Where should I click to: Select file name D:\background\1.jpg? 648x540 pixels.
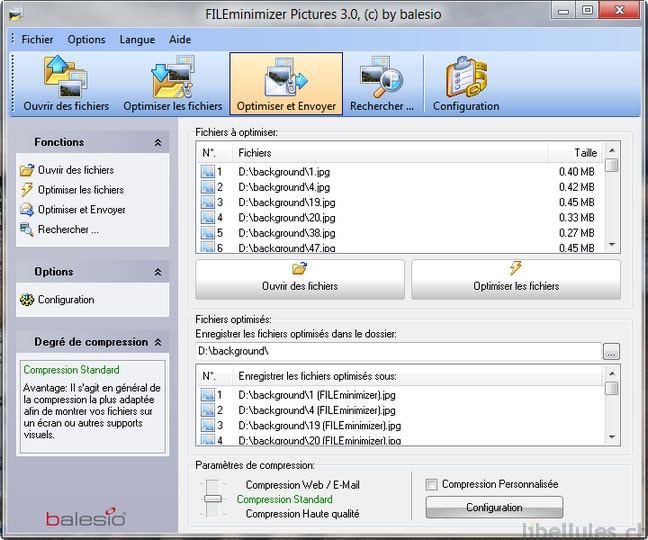(x=284, y=171)
